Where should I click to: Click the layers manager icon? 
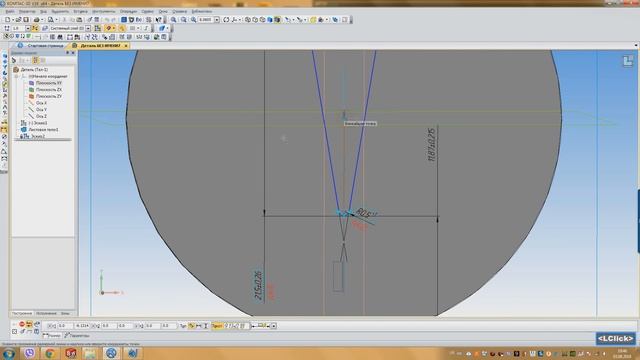(x=45, y=28)
